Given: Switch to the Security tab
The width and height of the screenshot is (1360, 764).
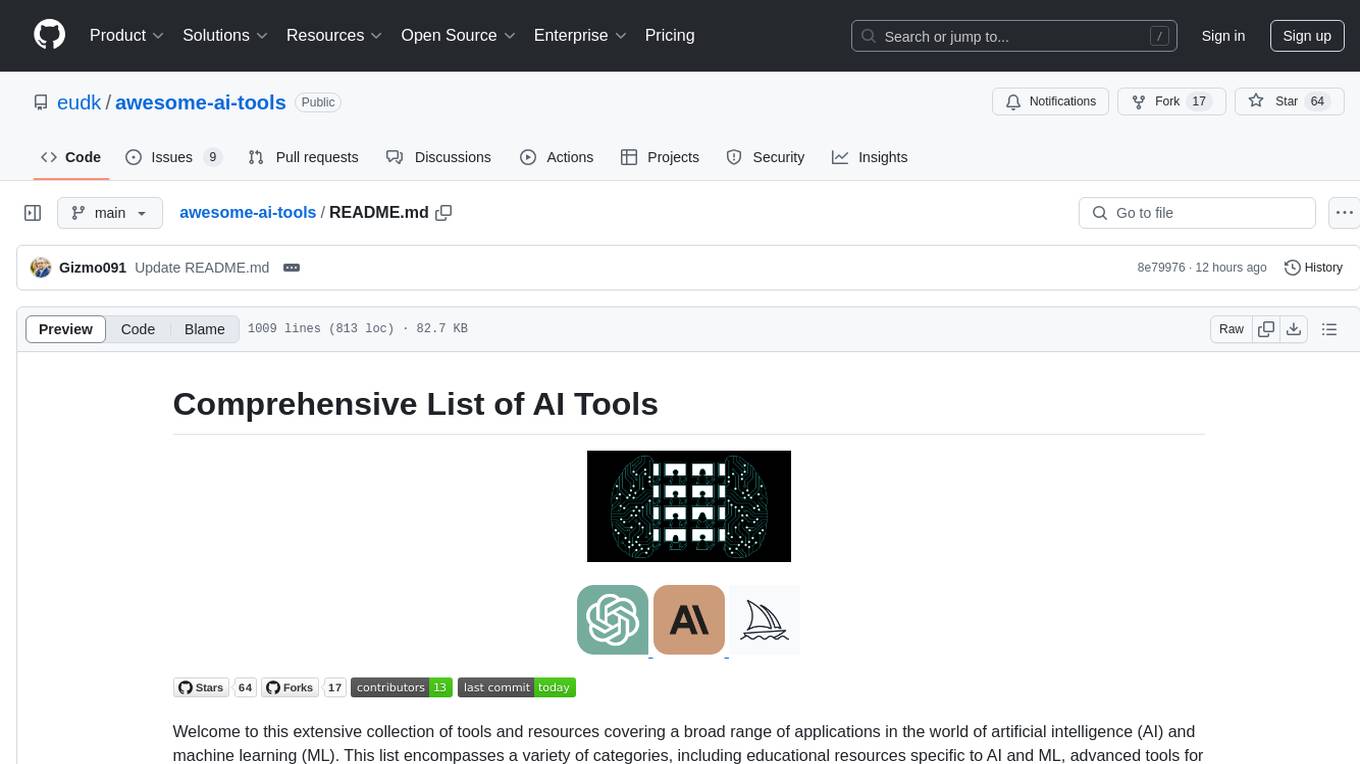Looking at the screenshot, I should [765, 157].
